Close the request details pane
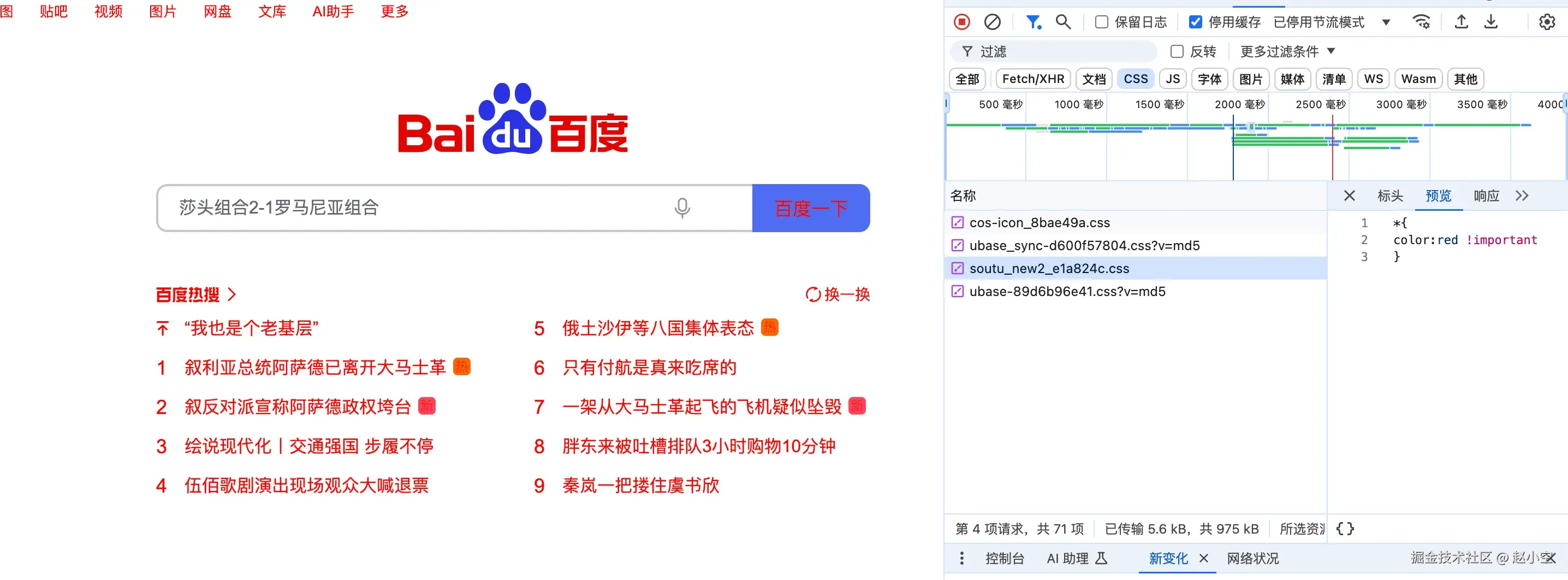 (1350, 196)
